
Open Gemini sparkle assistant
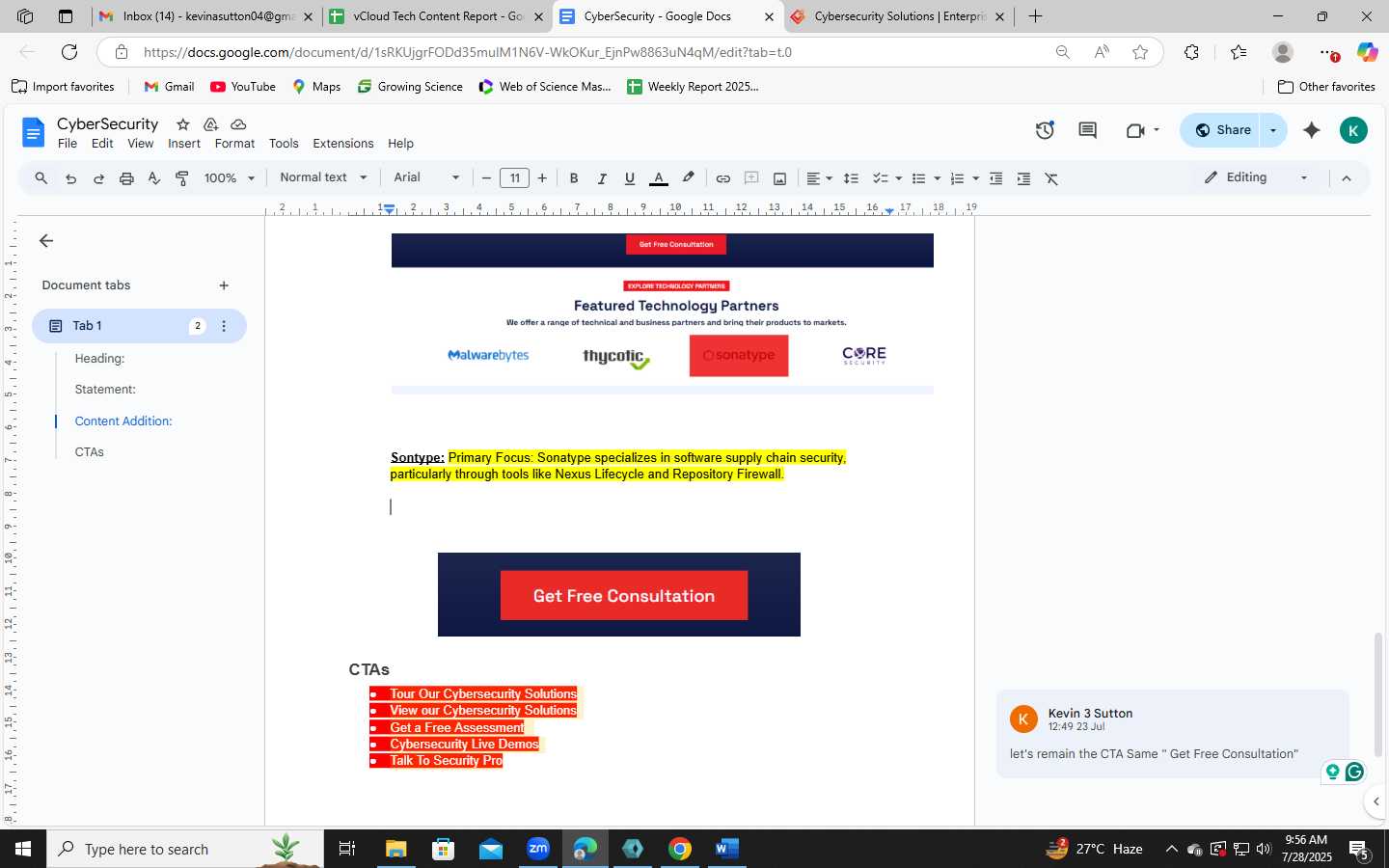click(x=1311, y=130)
